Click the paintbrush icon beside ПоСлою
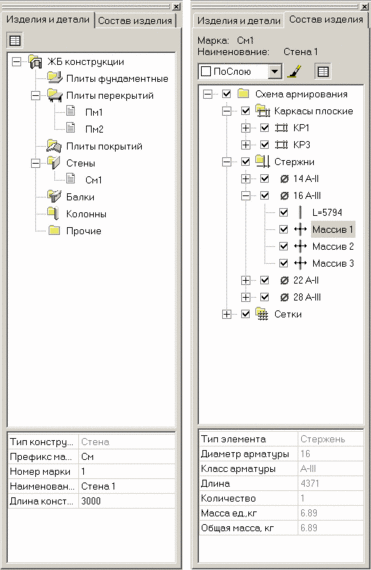The width and height of the screenshot is (371, 570). click(x=294, y=71)
